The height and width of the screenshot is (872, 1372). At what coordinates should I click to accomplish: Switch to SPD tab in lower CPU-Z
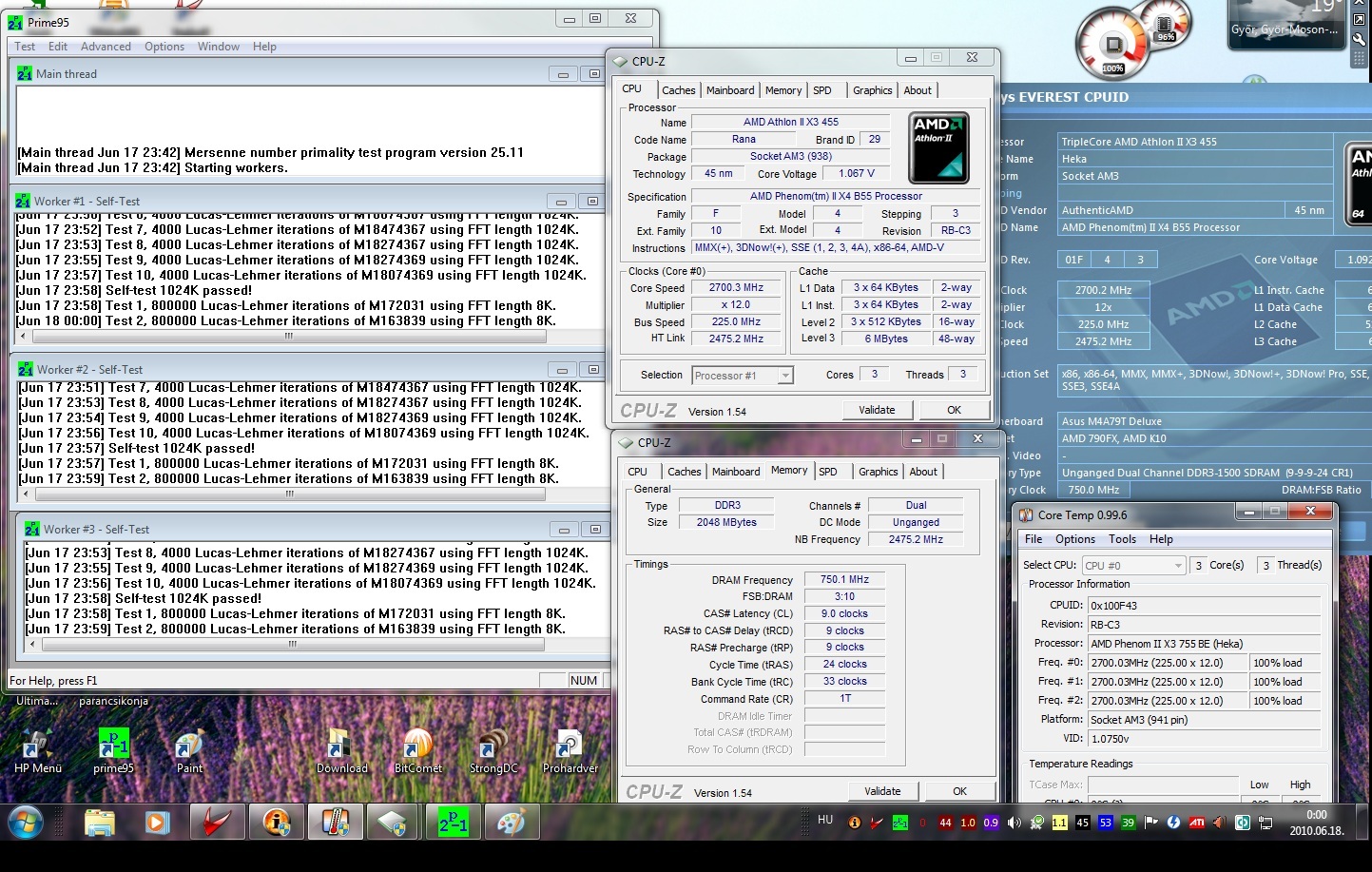click(828, 472)
